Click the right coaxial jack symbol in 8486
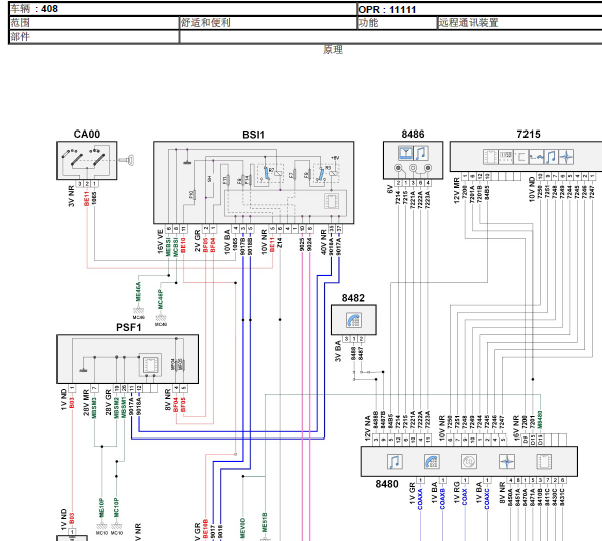Image resolution: width=602 pixels, height=541 pixels. (428, 168)
